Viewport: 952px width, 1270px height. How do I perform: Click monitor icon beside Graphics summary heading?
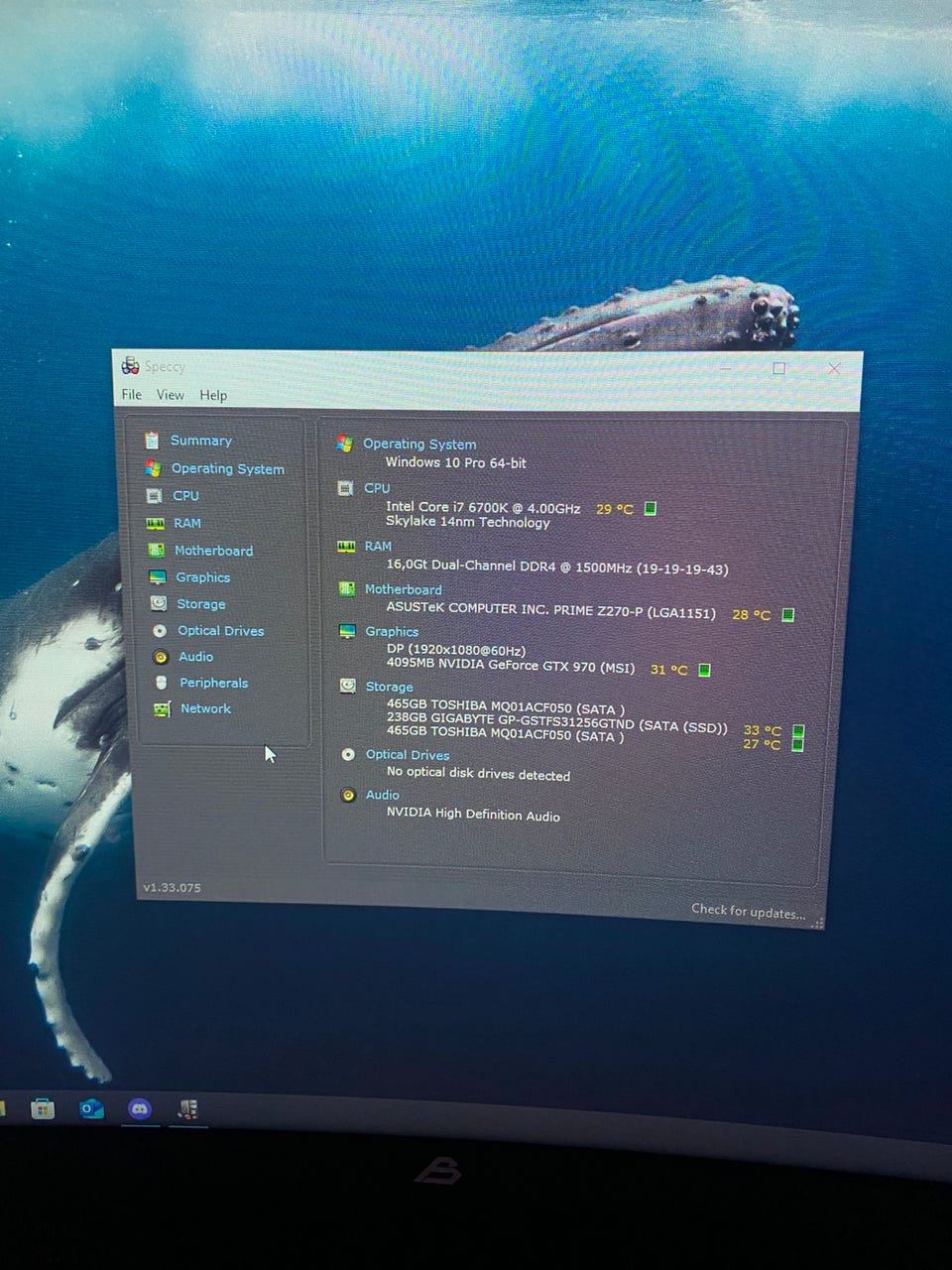[x=347, y=631]
